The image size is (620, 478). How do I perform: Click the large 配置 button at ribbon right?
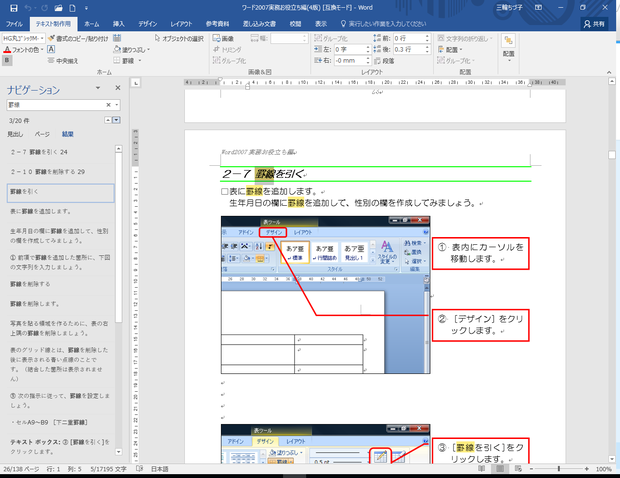click(508, 47)
